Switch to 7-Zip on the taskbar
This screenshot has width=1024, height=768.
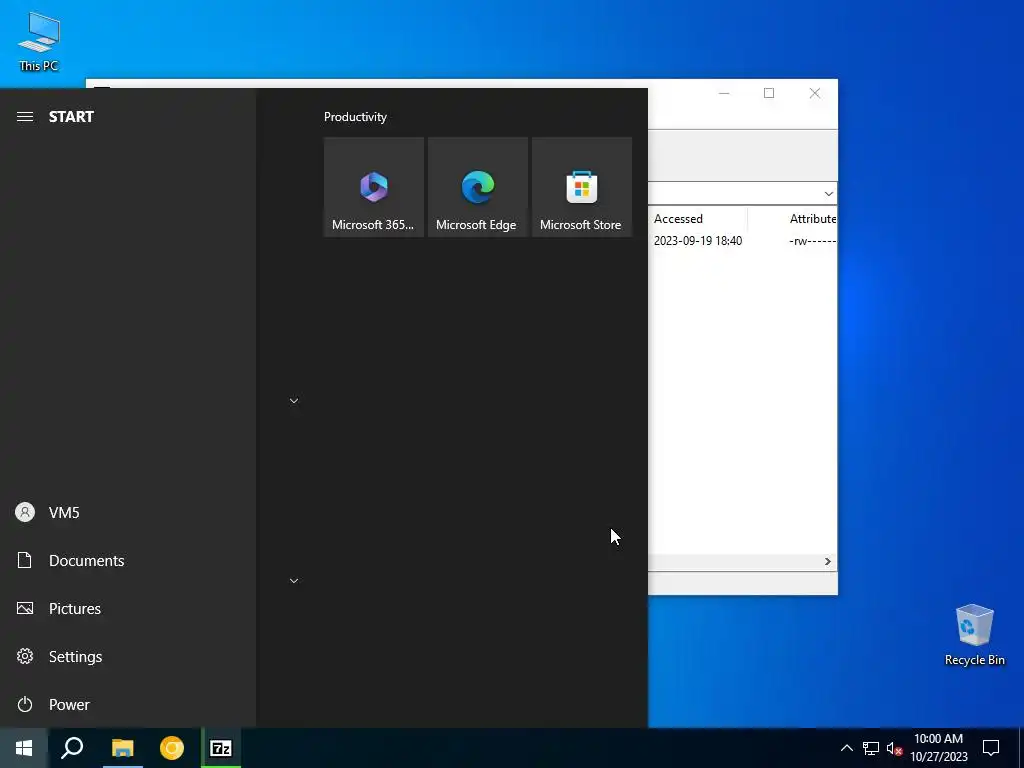click(221, 748)
